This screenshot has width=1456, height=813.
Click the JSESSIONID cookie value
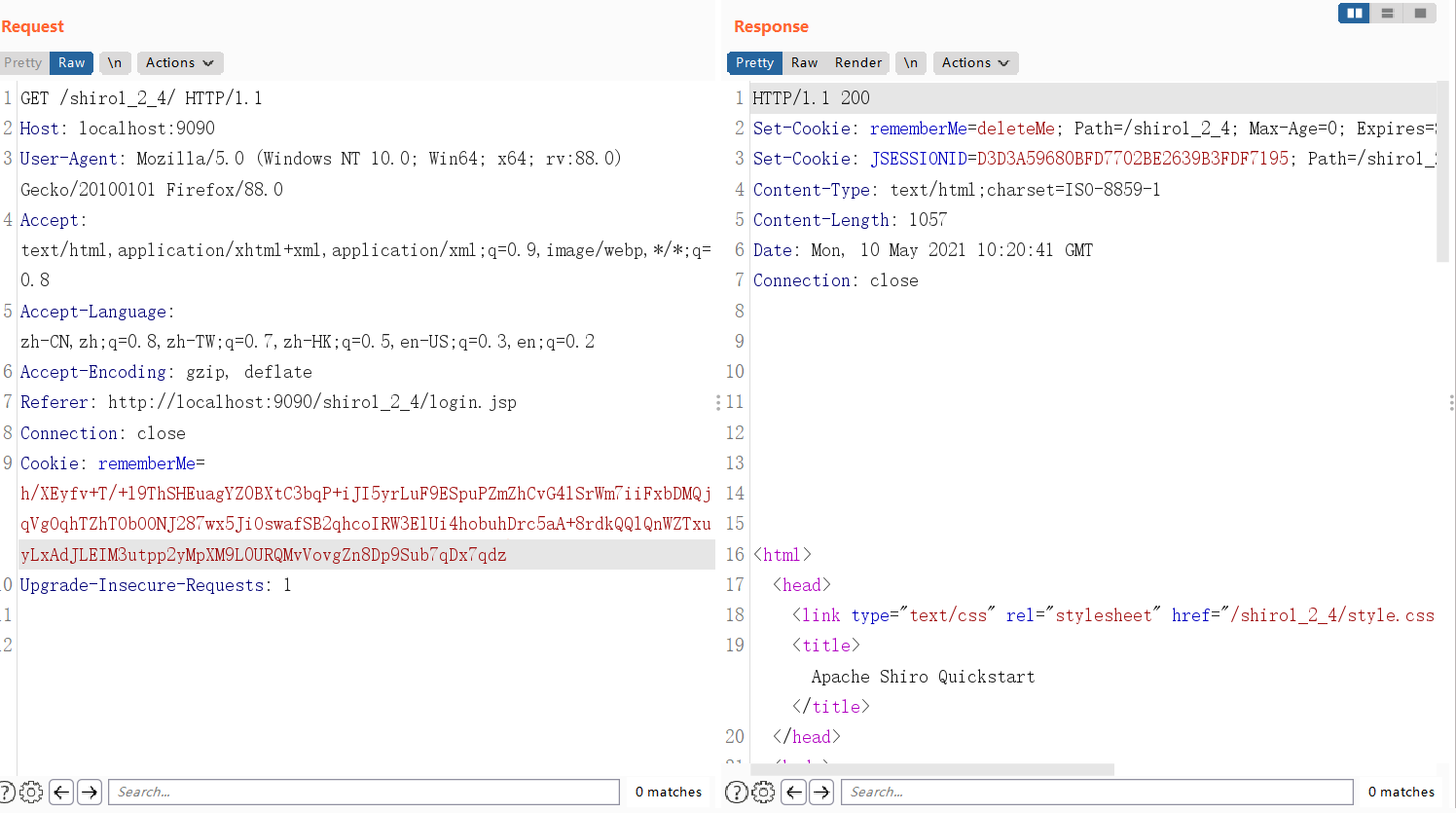pos(1133,159)
